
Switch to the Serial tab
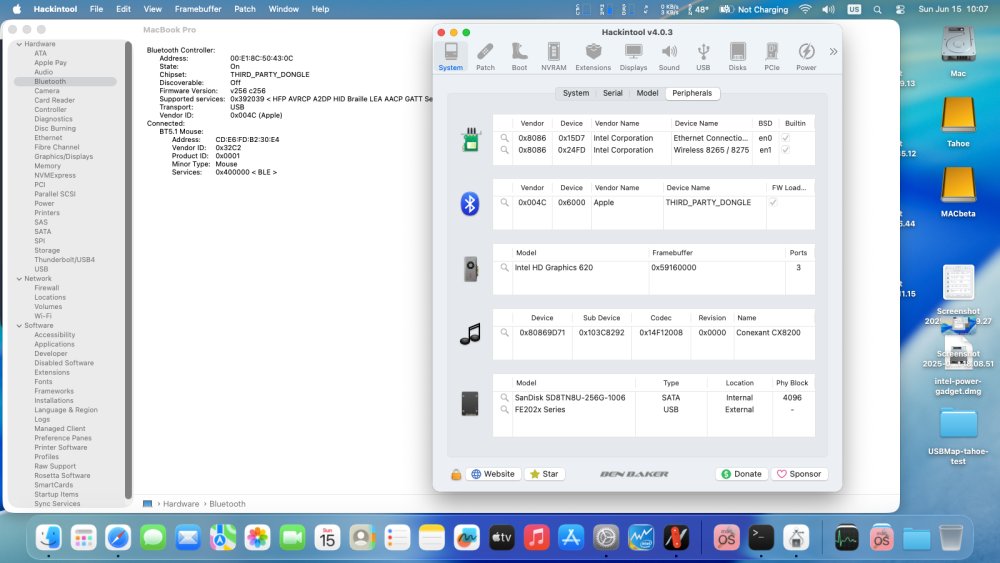coord(612,93)
